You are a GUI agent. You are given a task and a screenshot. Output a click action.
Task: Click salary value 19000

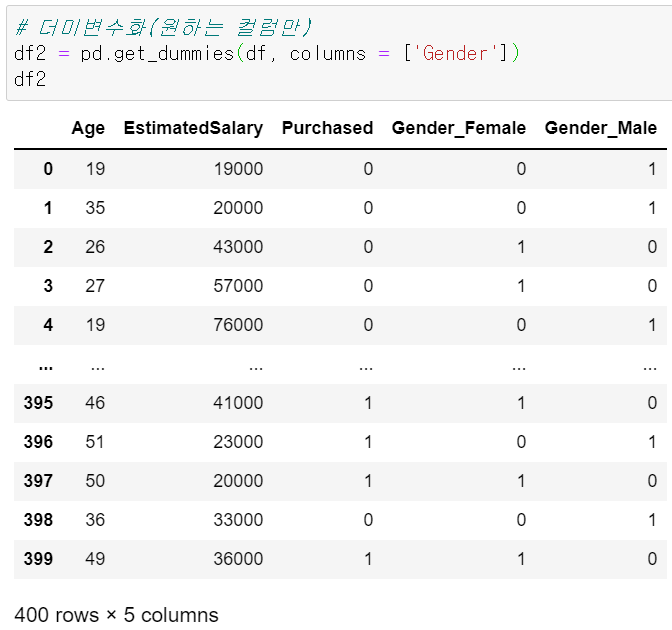click(238, 169)
